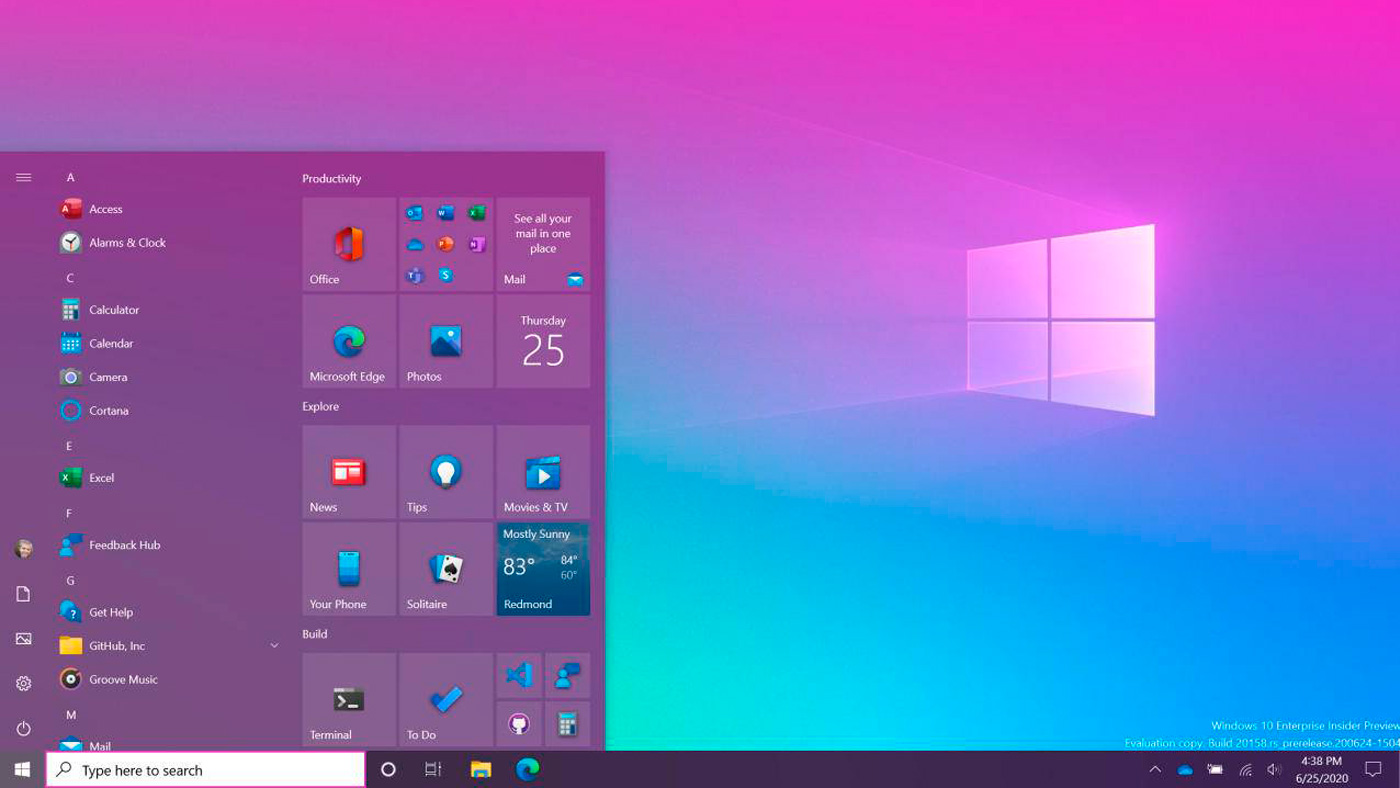Screen dimensions: 1400x788
Task: Select the Explore group header
Action: pyautogui.click(x=321, y=407)
